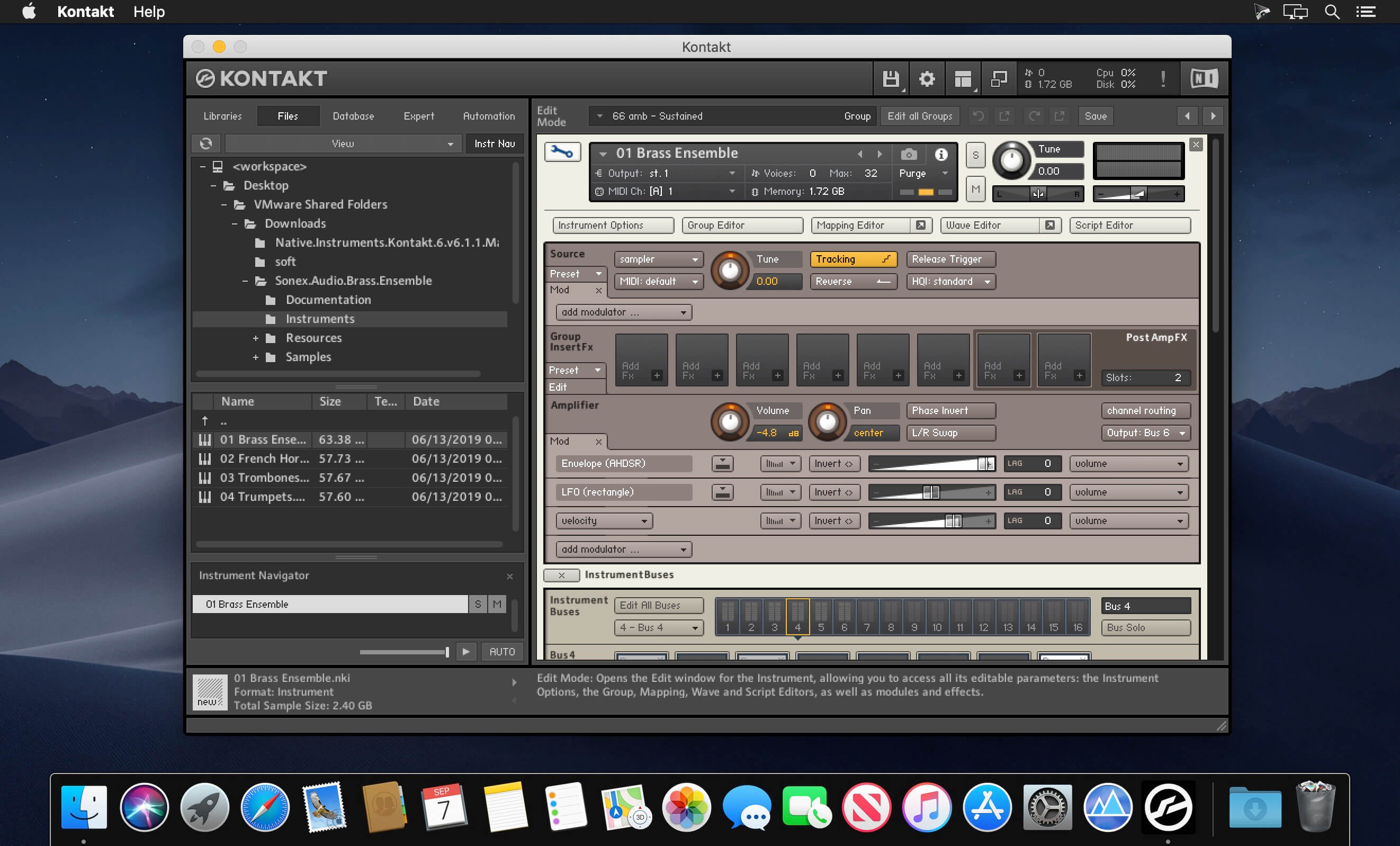Click the exclamation panic icon
Screen dimensions: 1400x846
point(1163,78)
